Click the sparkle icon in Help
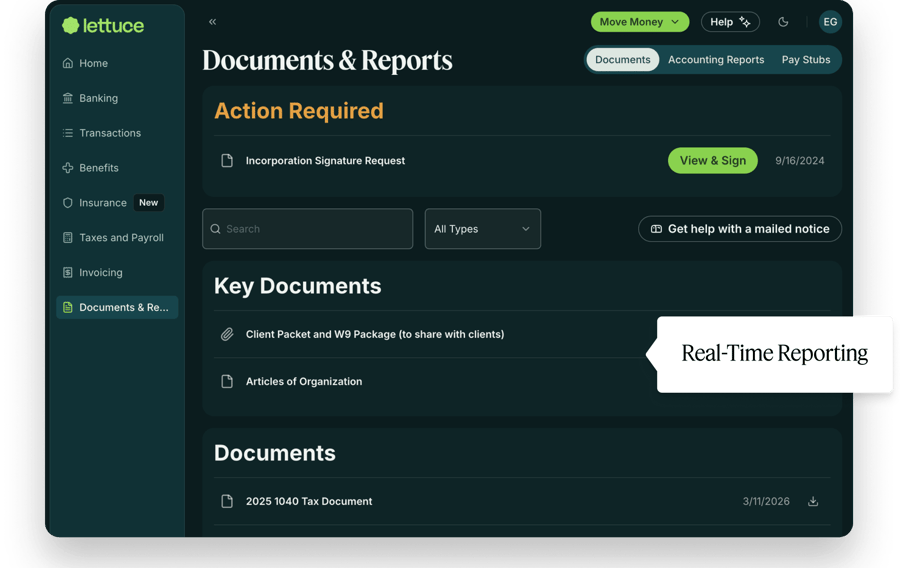 (745, 22)
